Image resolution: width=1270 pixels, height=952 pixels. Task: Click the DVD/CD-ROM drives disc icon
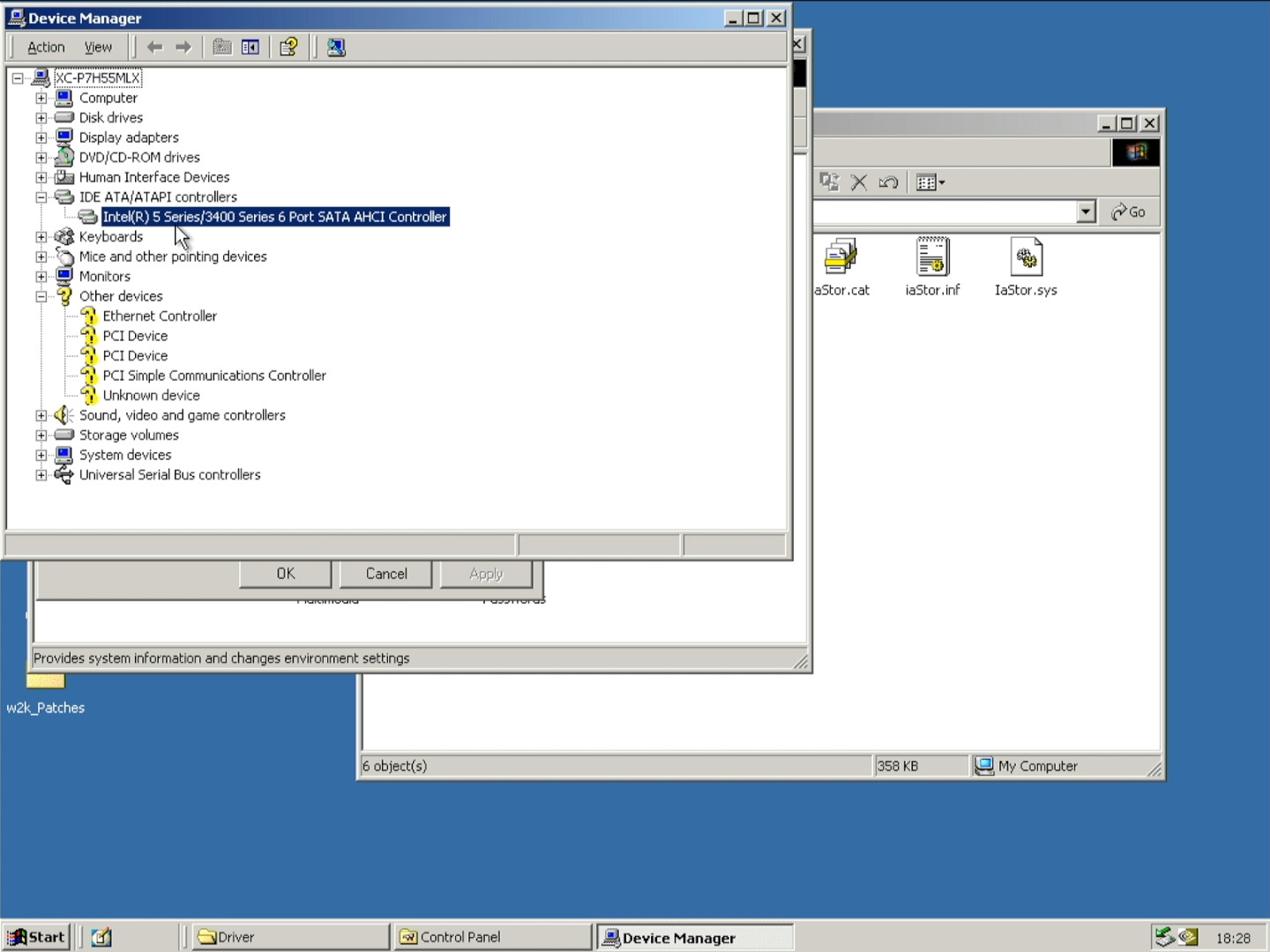(64, 157)
